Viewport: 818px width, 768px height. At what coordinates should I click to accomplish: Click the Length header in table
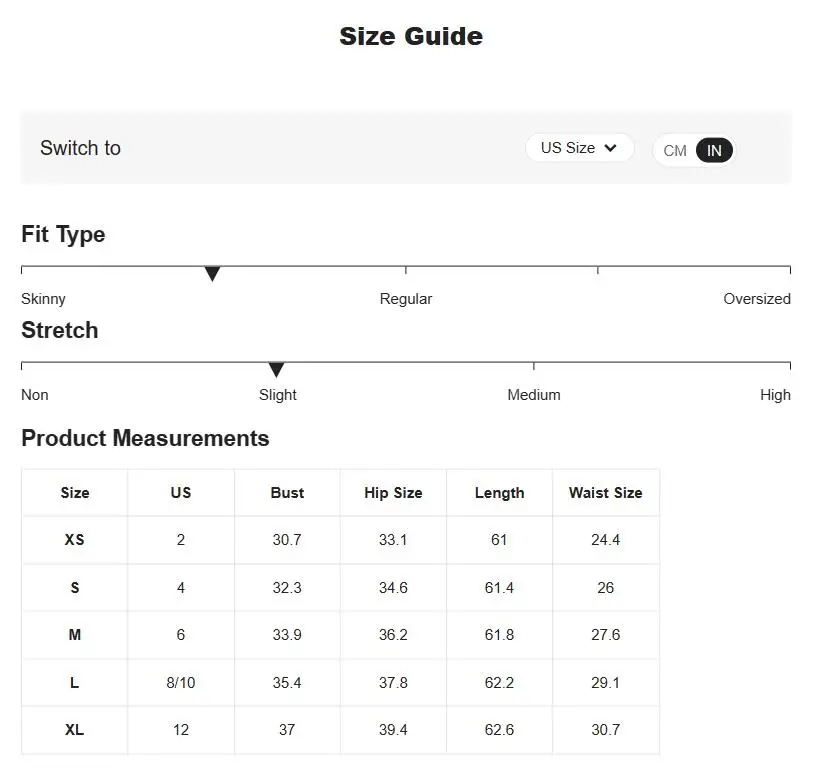499,493
